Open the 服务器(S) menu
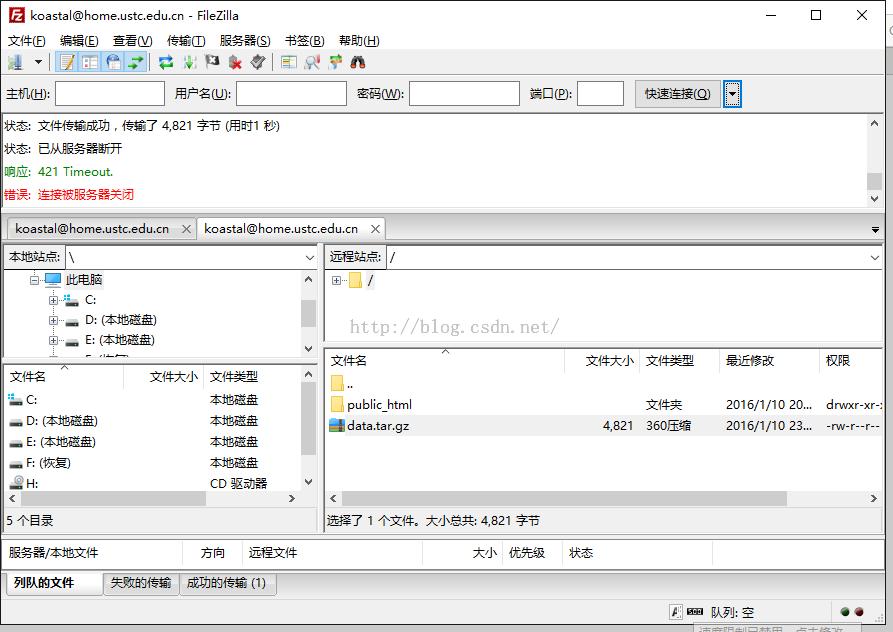The width and height of the screenshot is (893, 632). coord(245,41)
